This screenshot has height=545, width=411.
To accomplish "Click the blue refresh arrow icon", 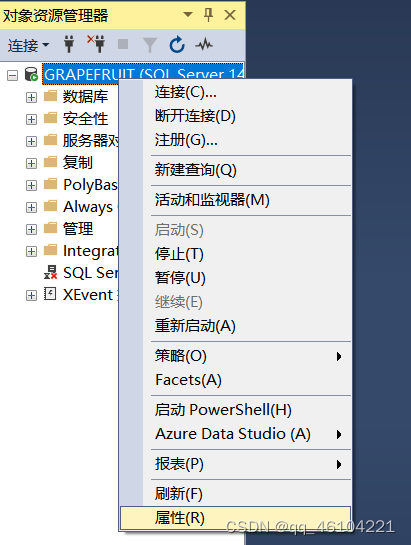I will 177,44.
